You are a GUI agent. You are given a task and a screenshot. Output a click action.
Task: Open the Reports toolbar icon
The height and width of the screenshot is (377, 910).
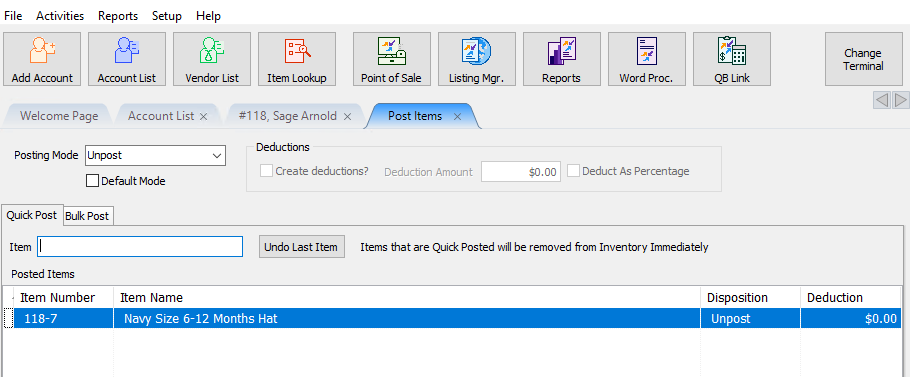click(x=562, y=59)
